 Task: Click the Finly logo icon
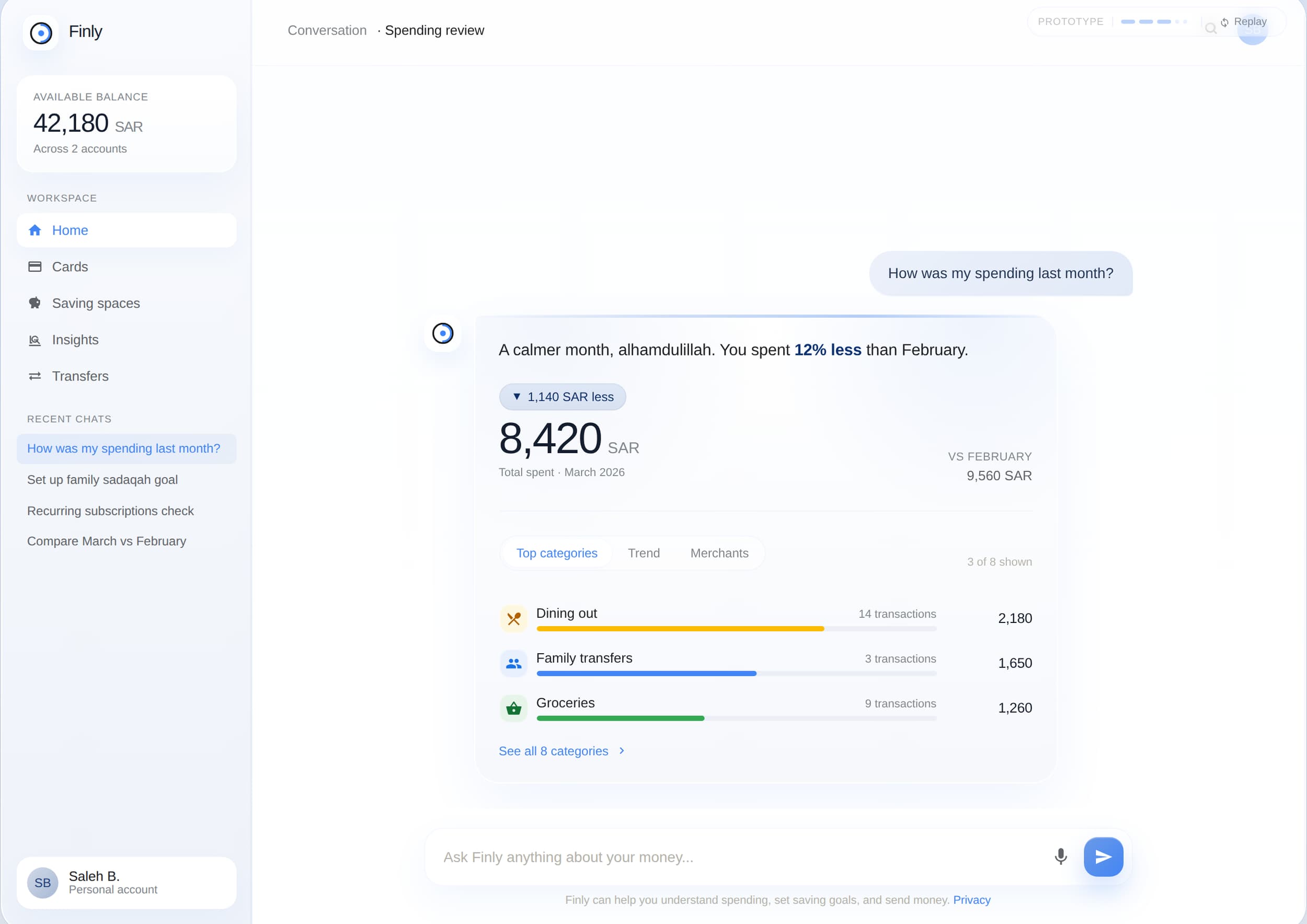[40, 32]
